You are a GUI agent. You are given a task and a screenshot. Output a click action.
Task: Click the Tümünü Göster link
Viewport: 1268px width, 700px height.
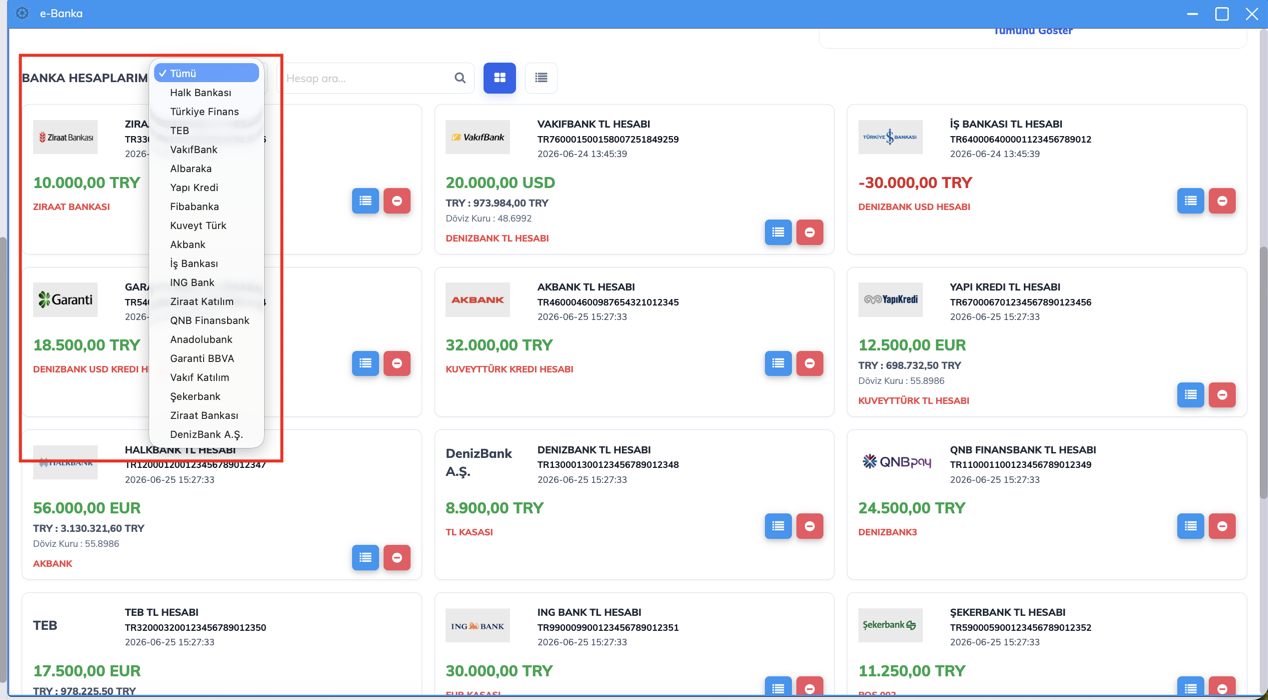pyautogui.click(x=1033, y=31)
